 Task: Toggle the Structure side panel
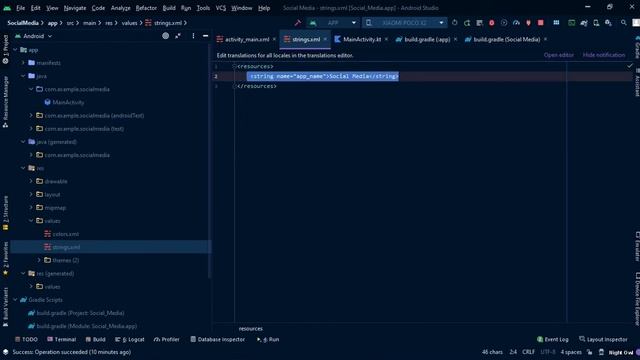[x=5, y=213]
